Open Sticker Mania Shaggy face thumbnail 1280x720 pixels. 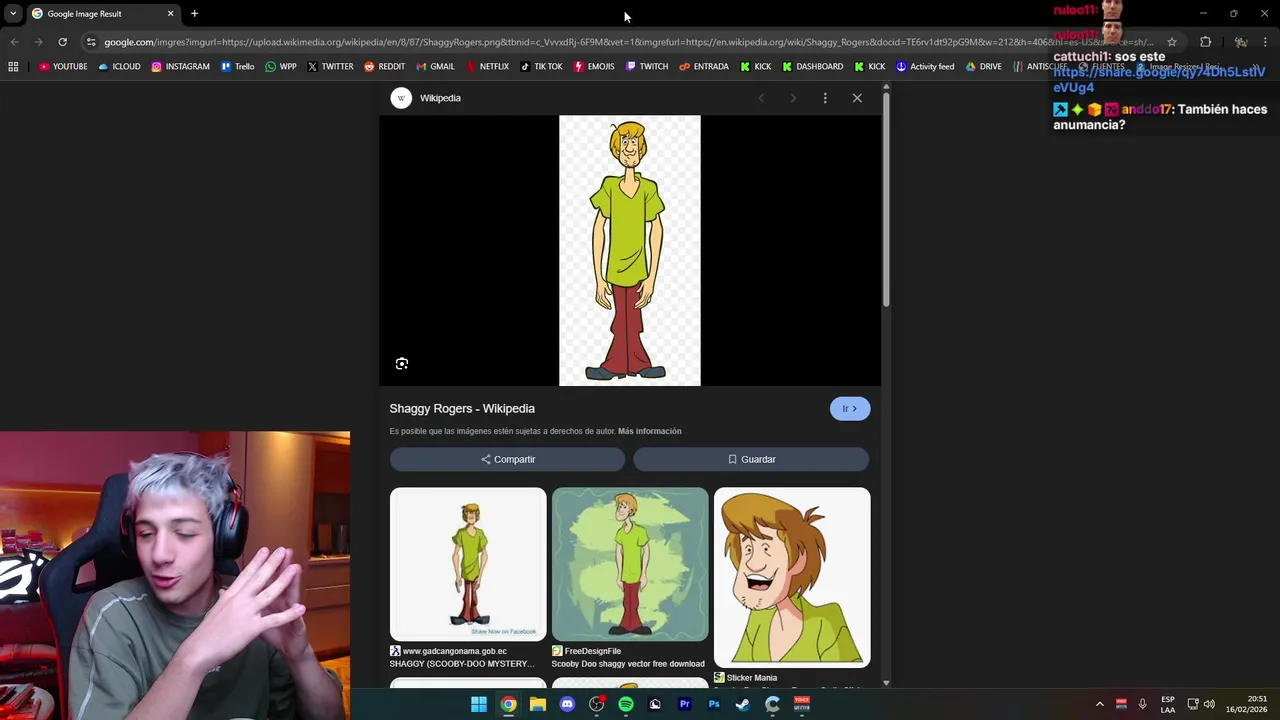(x=792, y=577)
